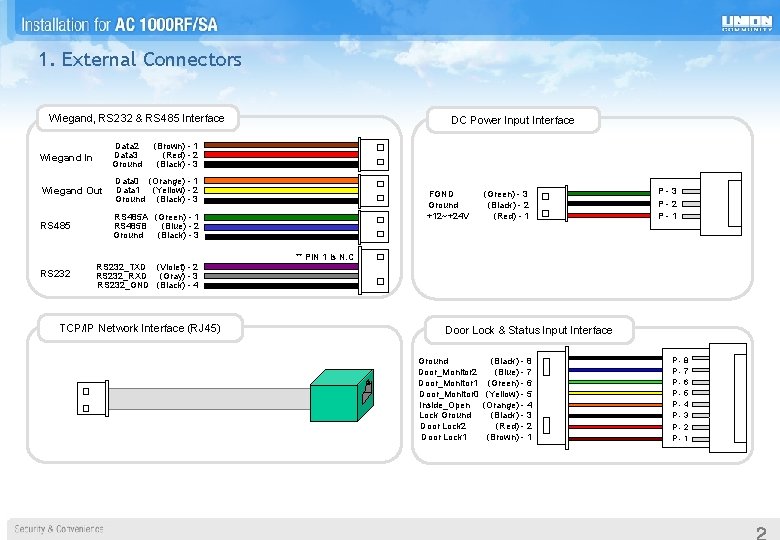Click the 'Security & Convenience' footer text
Screen dimensions: 780x540
click(x=59, y=529)
